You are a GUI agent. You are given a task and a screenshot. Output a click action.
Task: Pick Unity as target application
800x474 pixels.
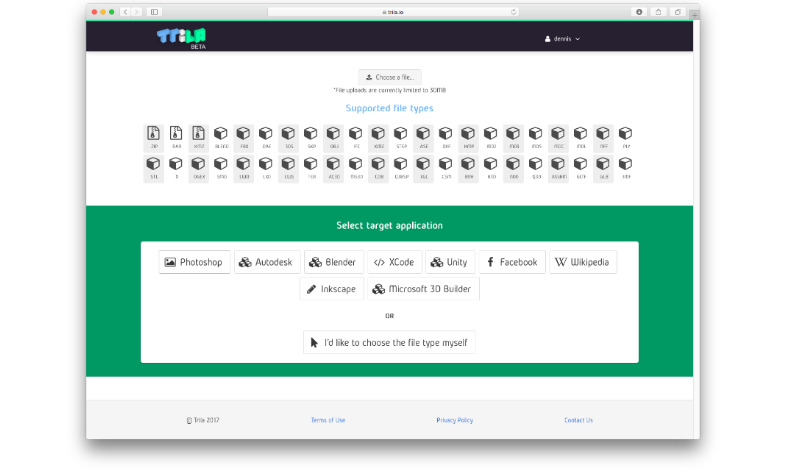449,262
